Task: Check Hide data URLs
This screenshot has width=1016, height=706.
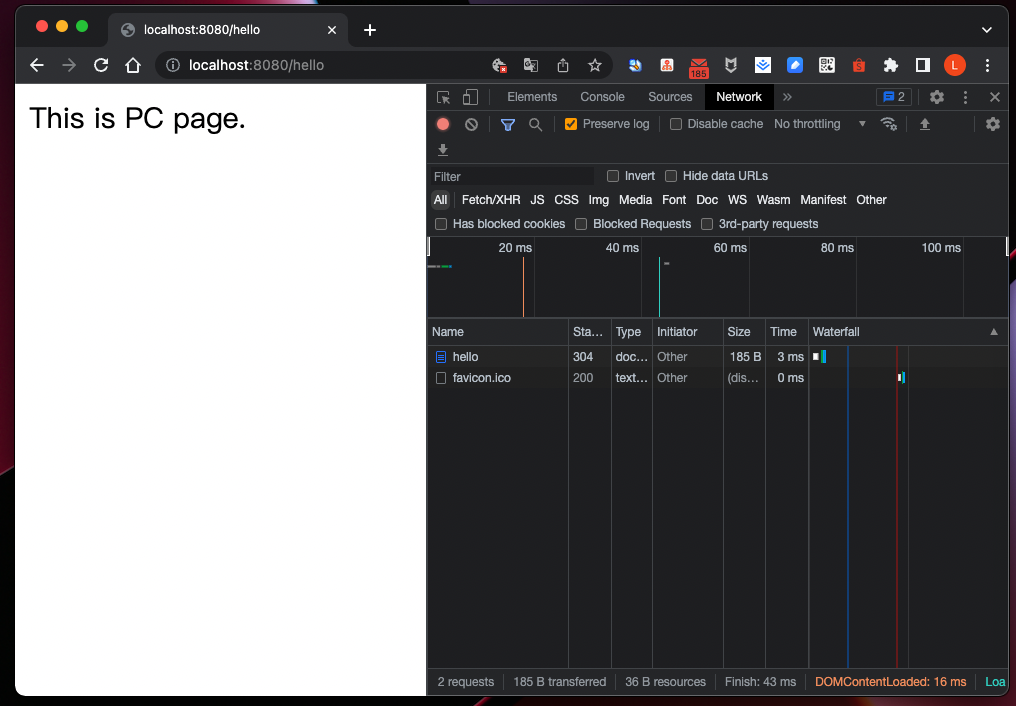Action: tap(670, 176)
